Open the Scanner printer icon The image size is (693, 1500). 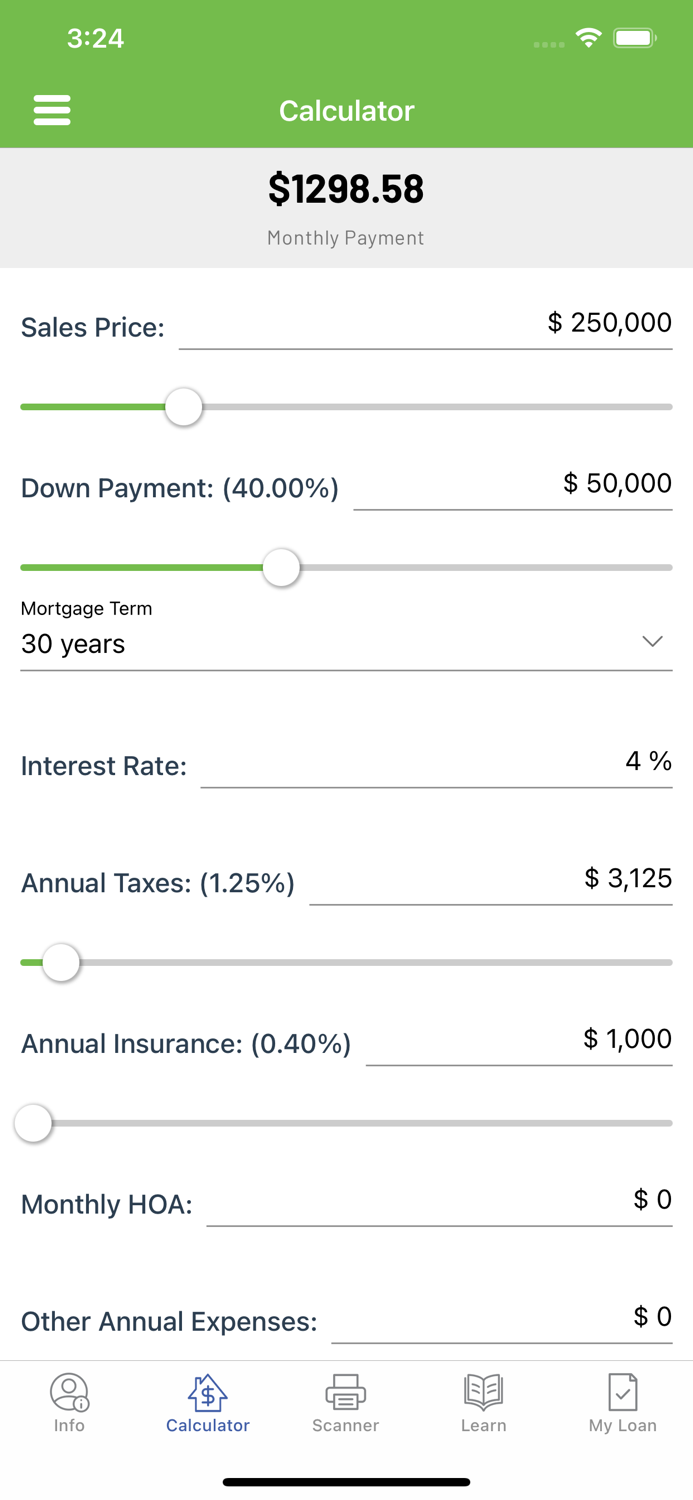tap(345, 1392)
